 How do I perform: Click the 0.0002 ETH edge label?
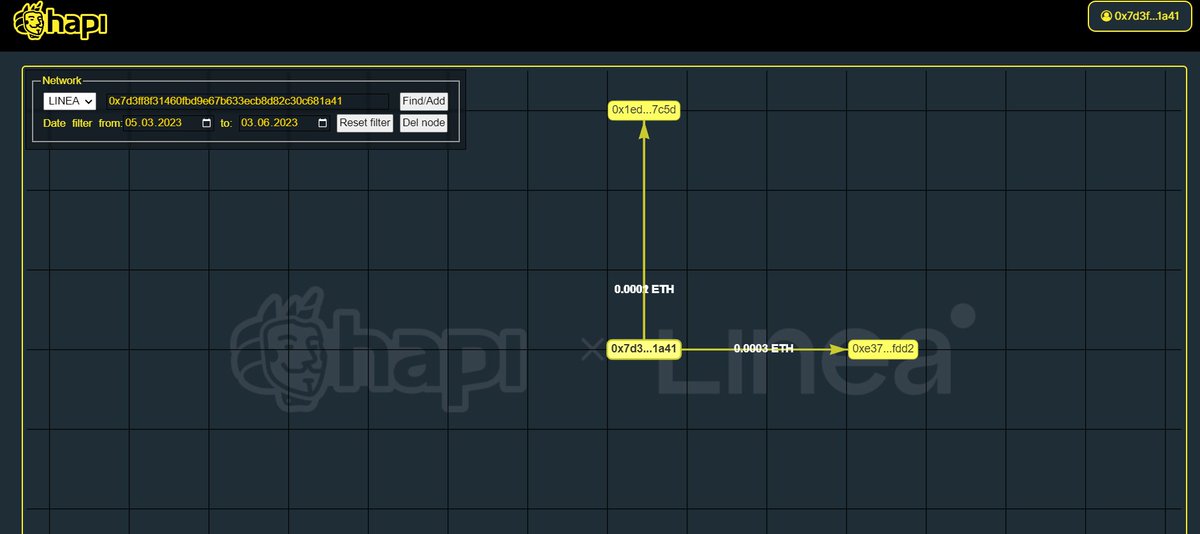coord(644,289)
